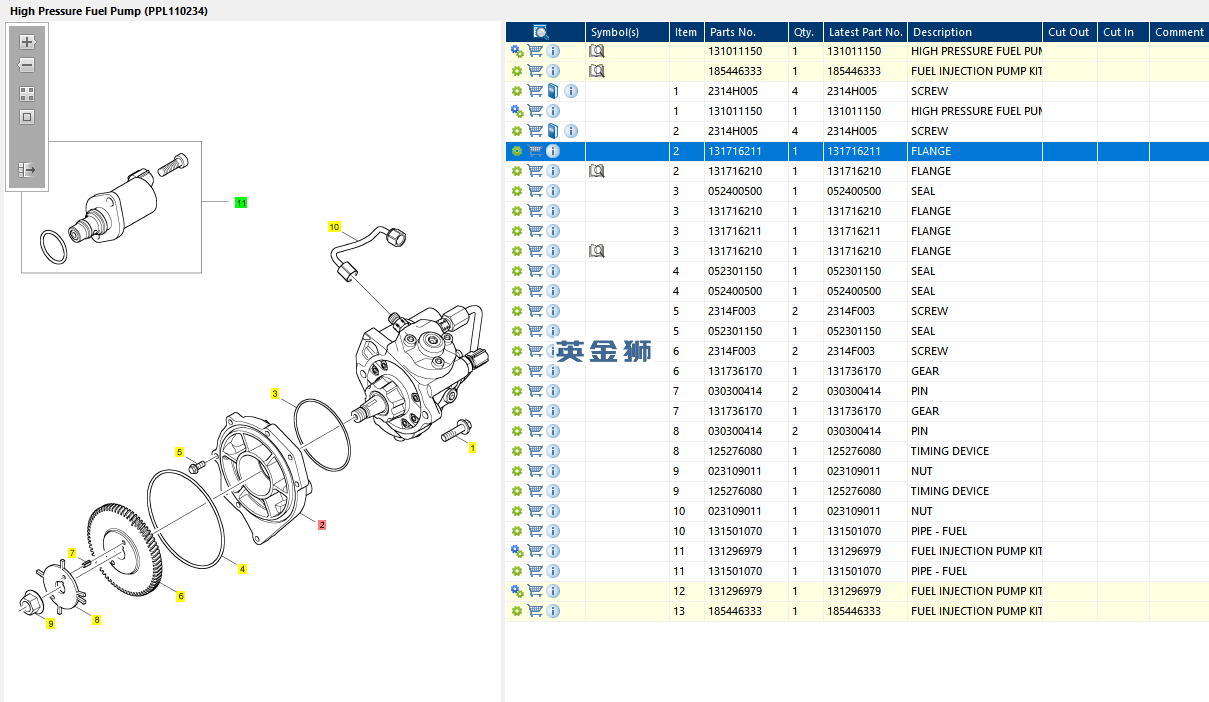Click the list-with-arrow icon in diagram toolbar
This screenshot has width=1209, height=702.
[x=27, y=170]
